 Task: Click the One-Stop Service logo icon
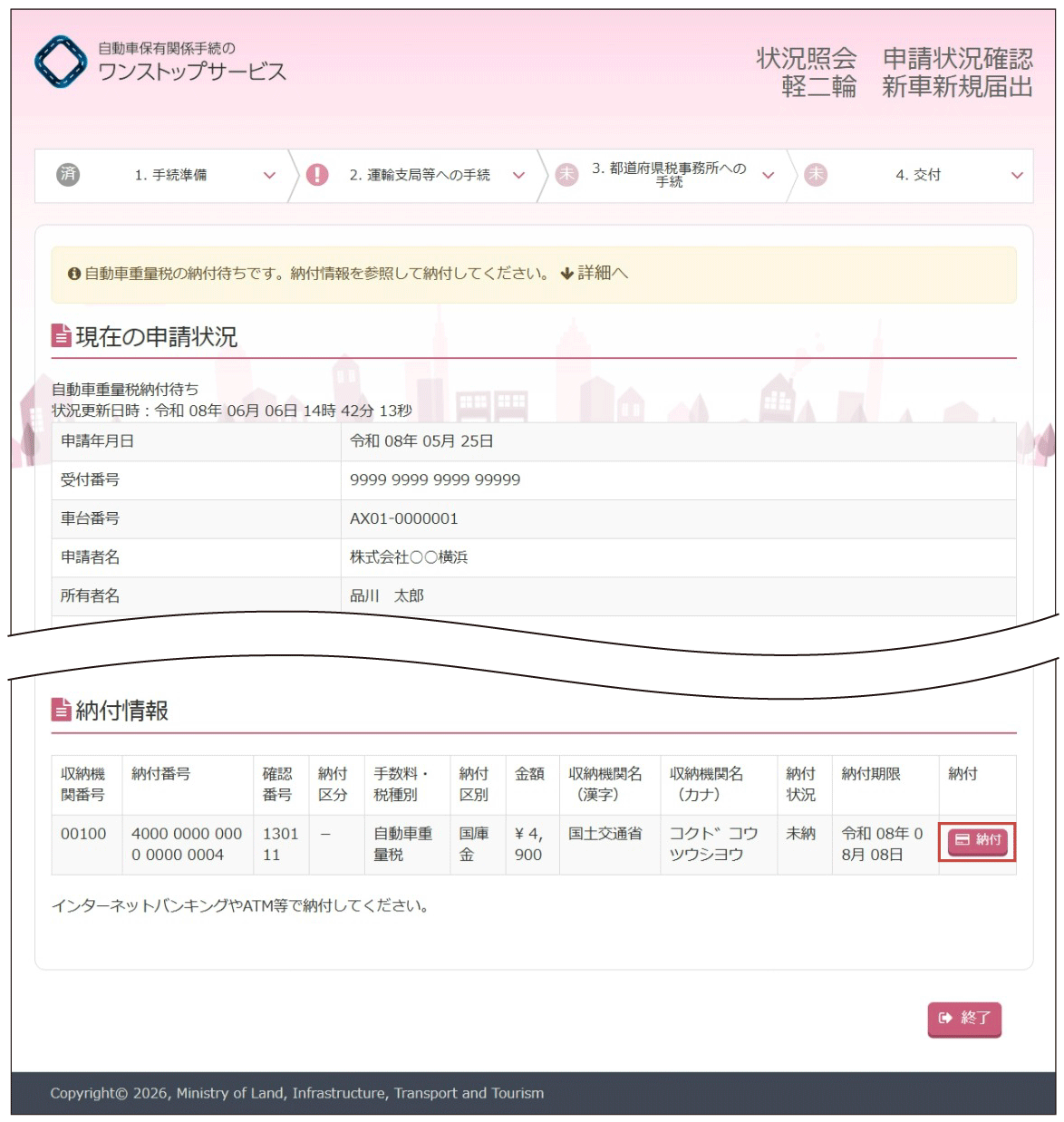(60, 62)
